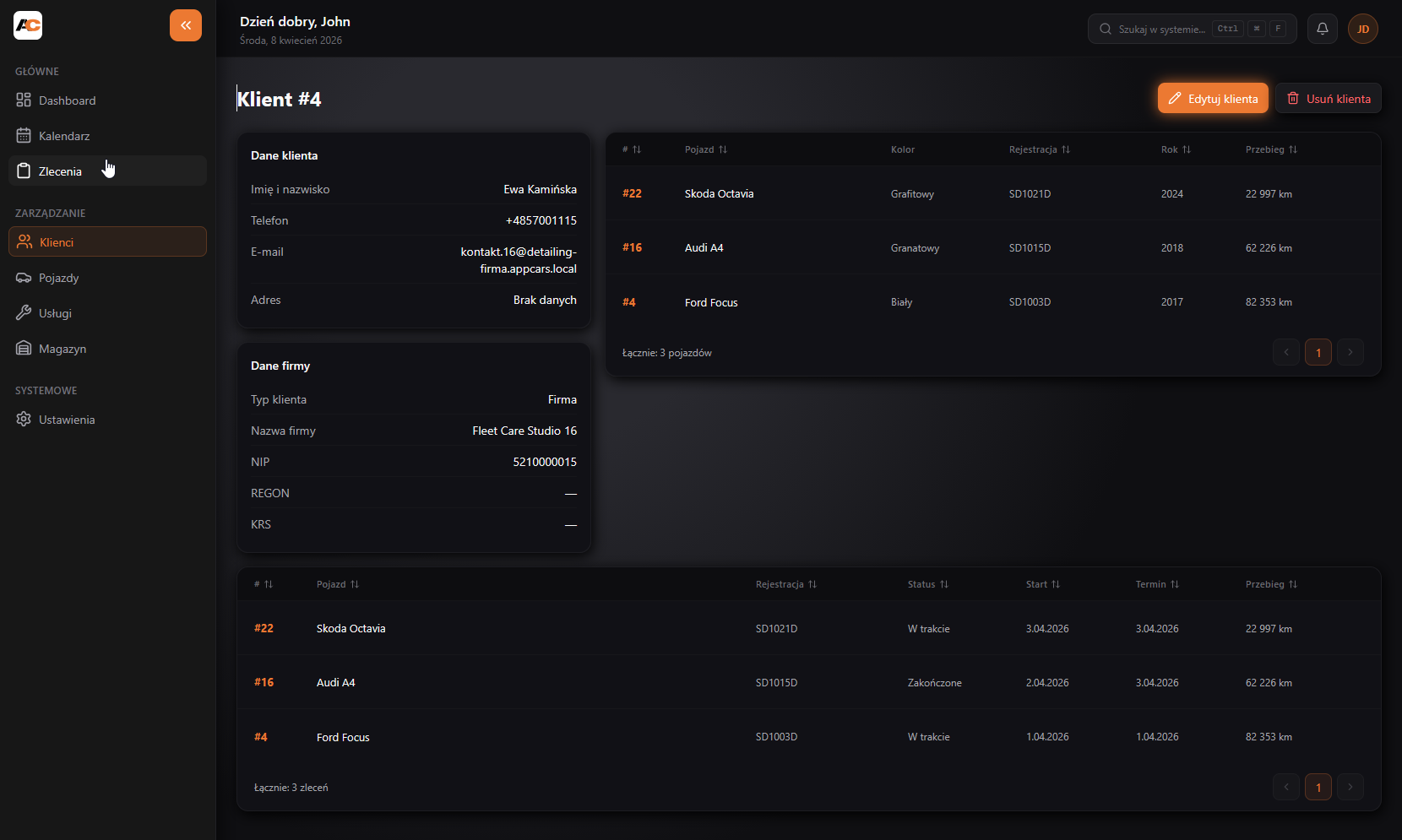Image resolution: width=1402 pixels, height=840 pixels.
Task: Open vehicle link #22 in vehicles table
Action: [x=632, y=193]
